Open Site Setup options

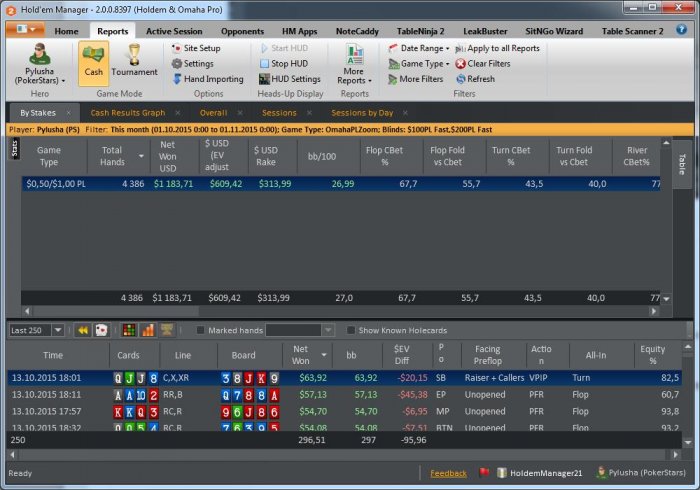coord(196,48)
